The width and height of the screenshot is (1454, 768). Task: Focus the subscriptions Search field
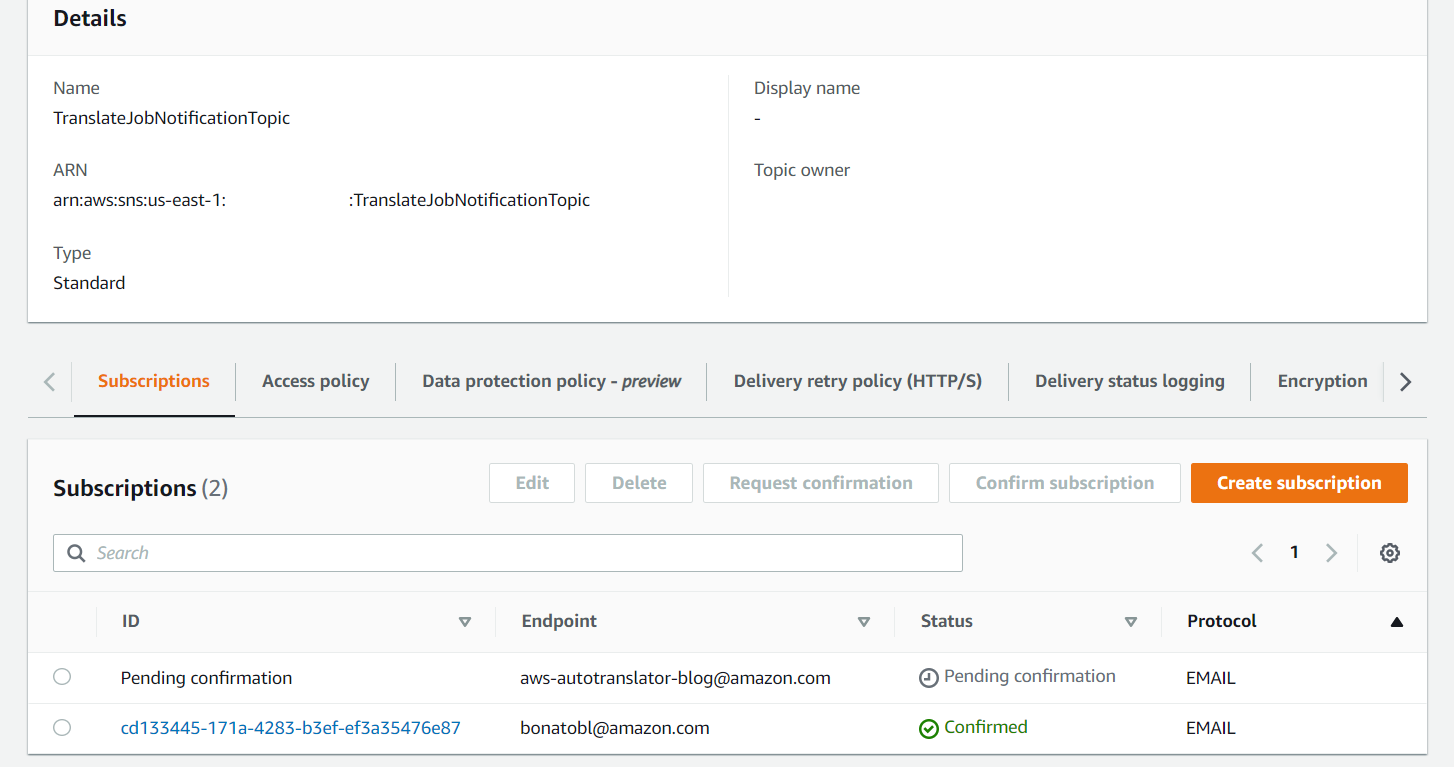pyautogui.click(x=520, y=553)
